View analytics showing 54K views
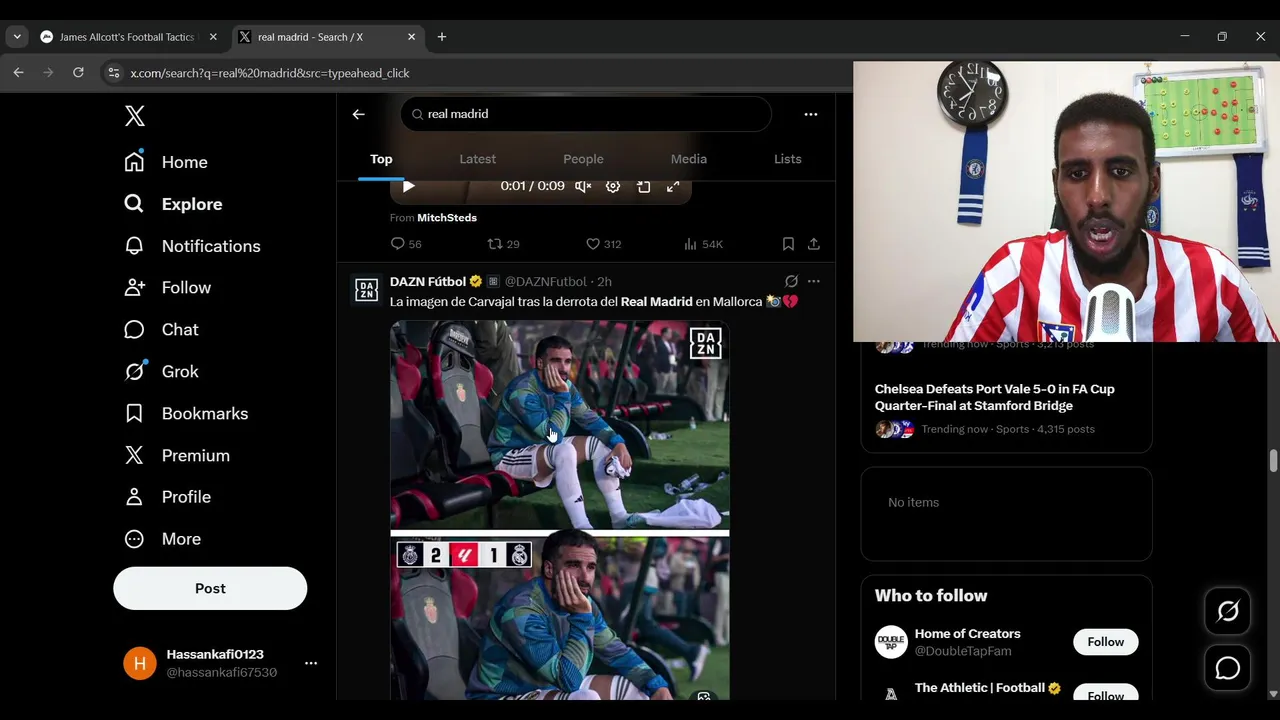The width and height of the screenshot is (1280, 720). tap(703, 244)
